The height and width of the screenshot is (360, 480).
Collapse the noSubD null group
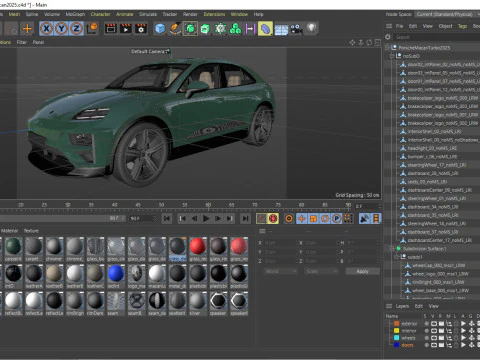point(392,56)
